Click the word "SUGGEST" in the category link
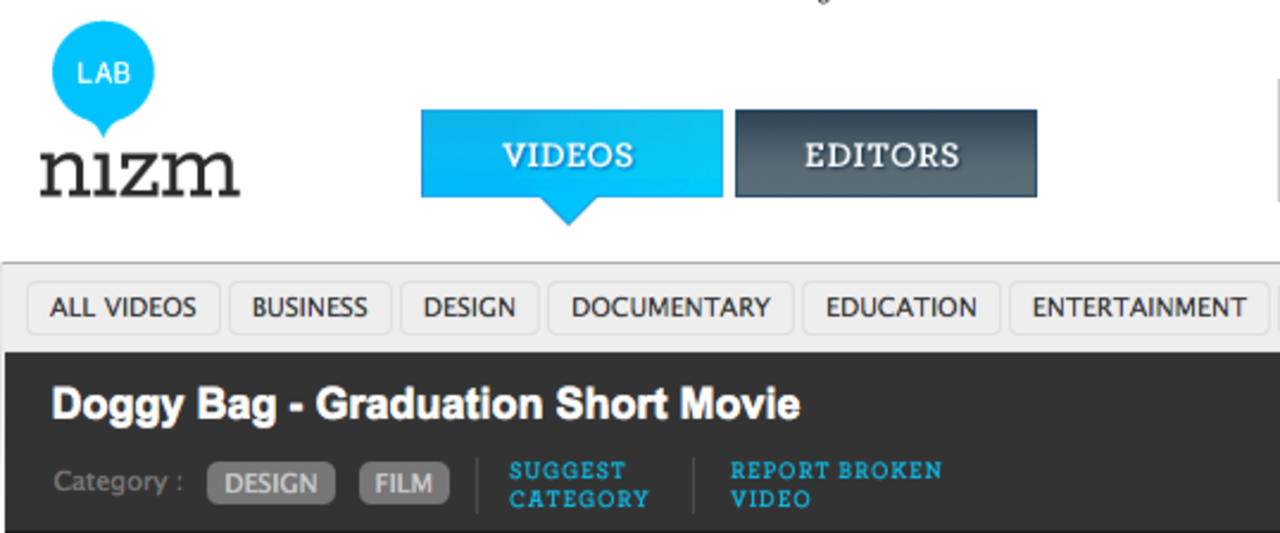 567,470
